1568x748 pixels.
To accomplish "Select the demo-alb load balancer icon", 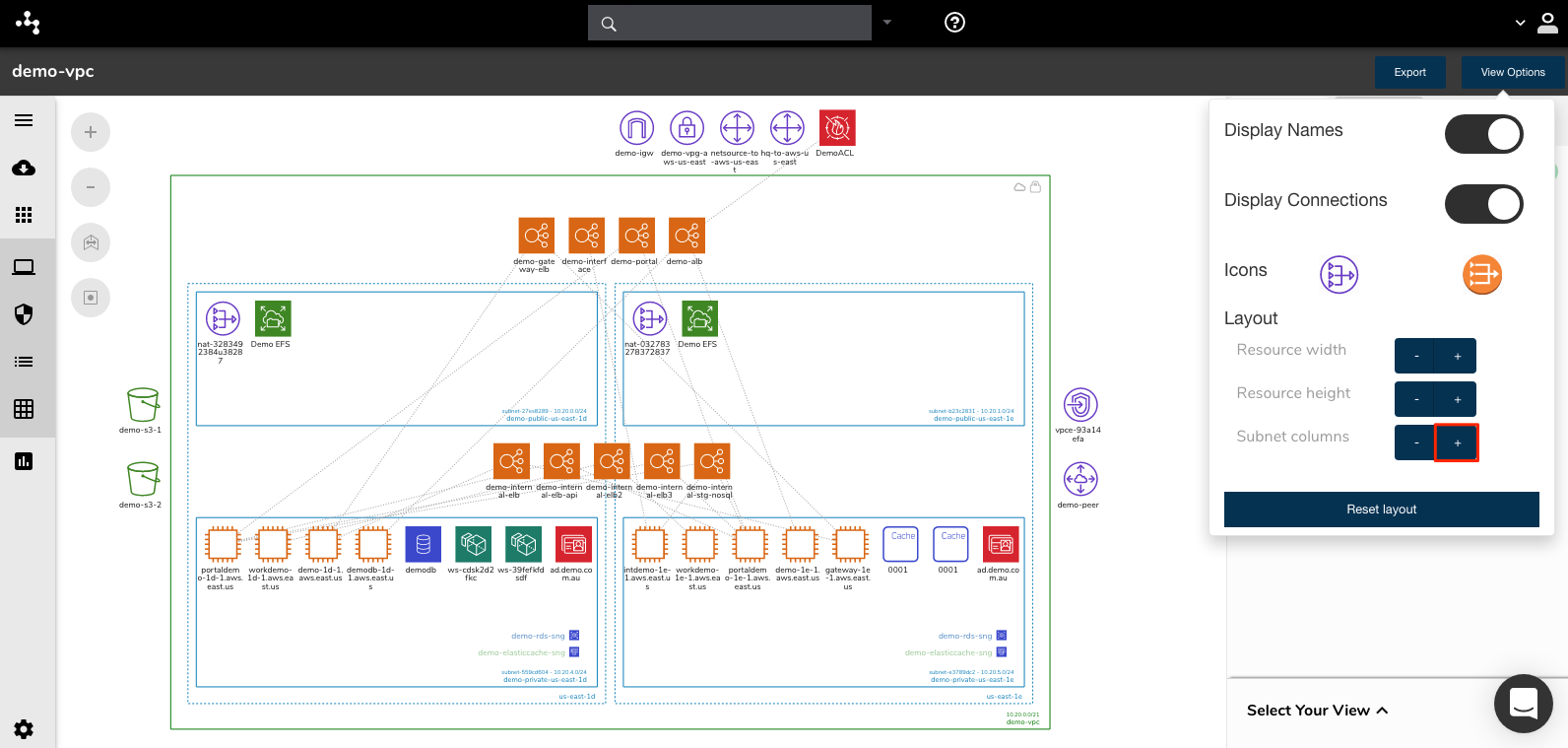I will 687,236.
